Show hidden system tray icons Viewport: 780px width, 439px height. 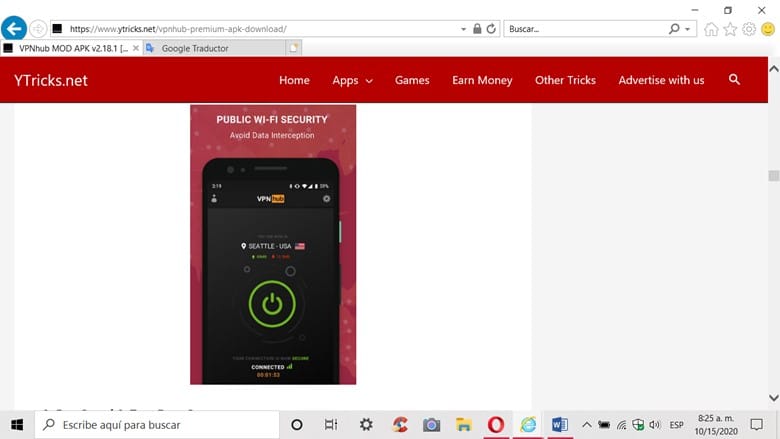click(587, 425)
